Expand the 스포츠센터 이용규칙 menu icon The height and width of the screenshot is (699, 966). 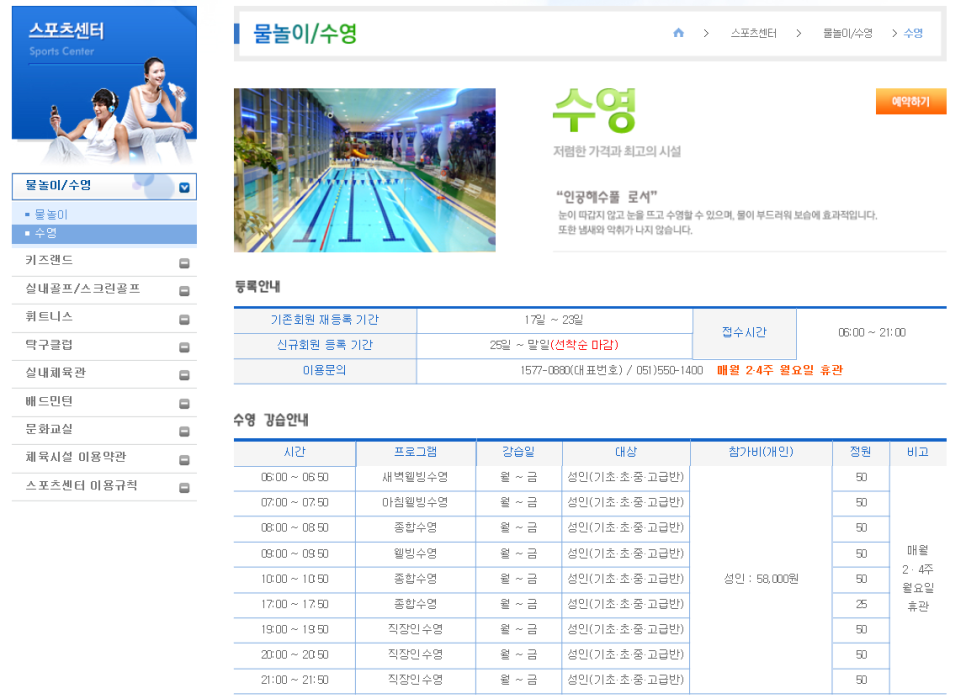(184, 488)
